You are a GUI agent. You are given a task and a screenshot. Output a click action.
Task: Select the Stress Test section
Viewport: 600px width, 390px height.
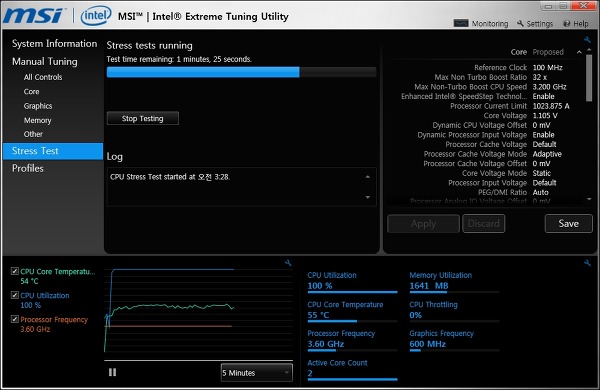click(x=53, y=151)
